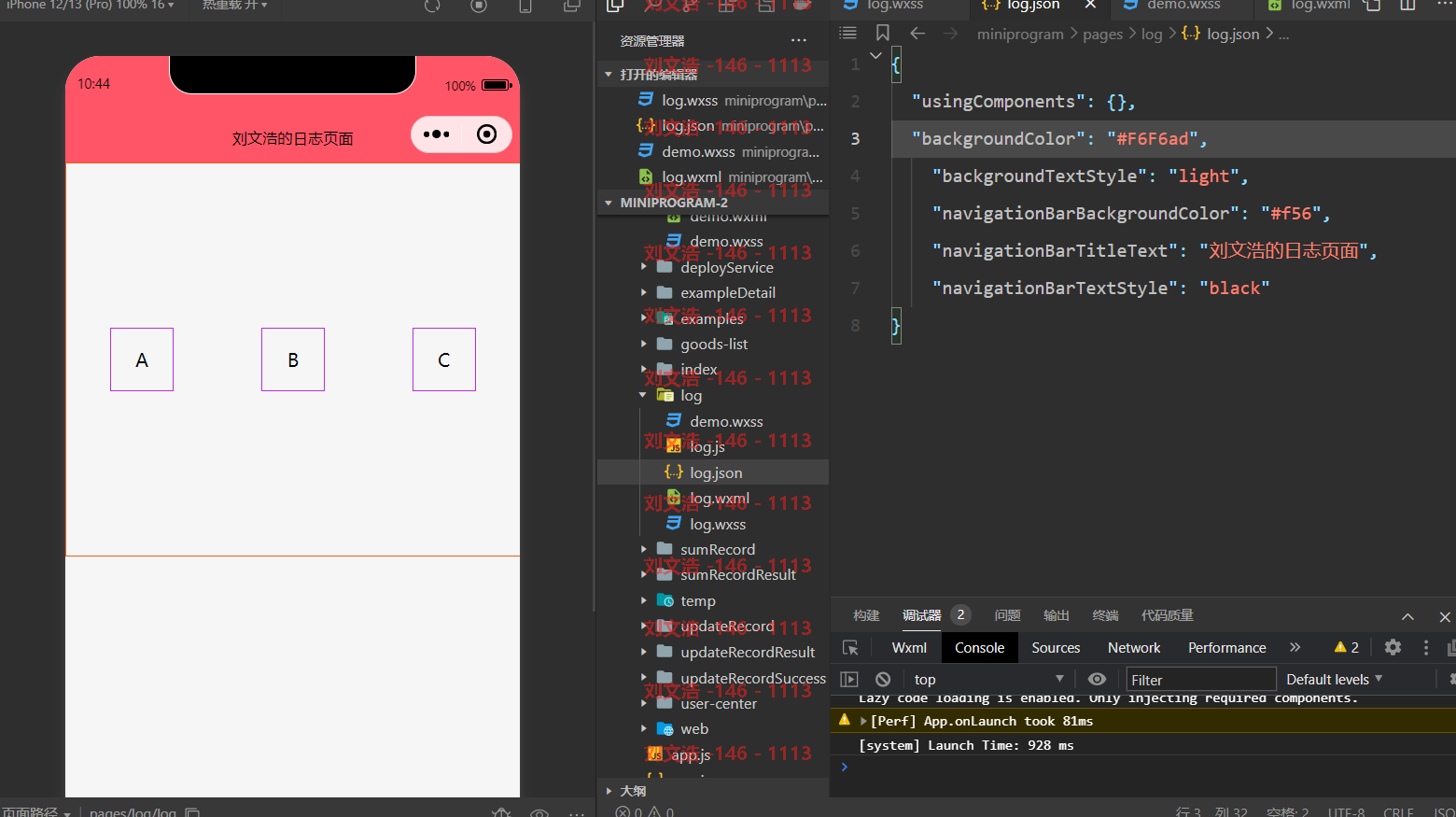Click the warning count badge showing 2
Viewport: 1456px width, 817px height.
[1347, 647]
